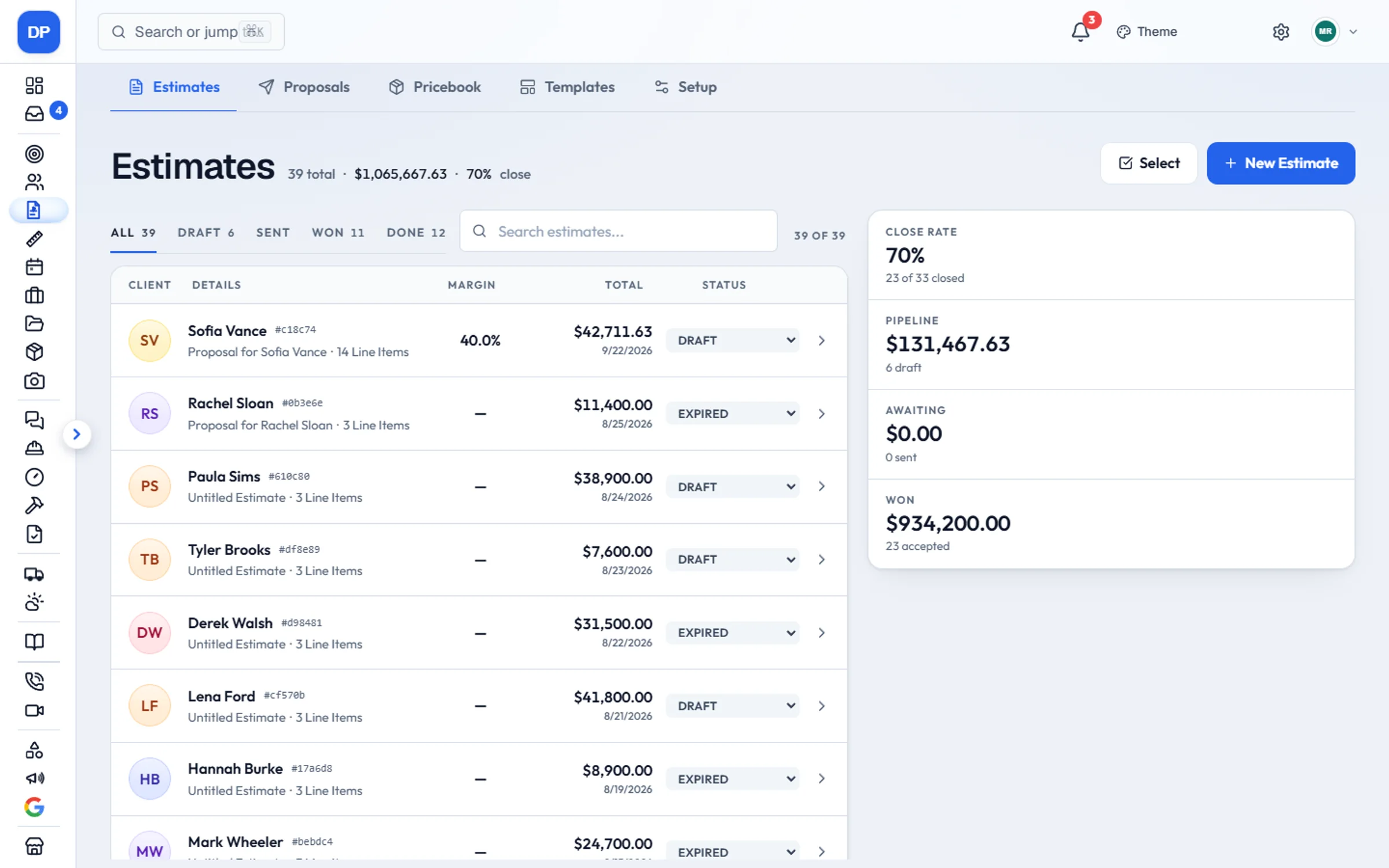
Task: Open the ruler measurements icon in sidebar
Action: 34,238
